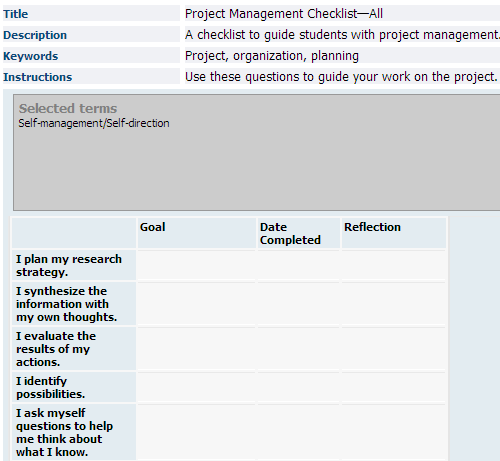Click Goal cell for evaluate results row
Screen dimensions: 500x461
196,349
